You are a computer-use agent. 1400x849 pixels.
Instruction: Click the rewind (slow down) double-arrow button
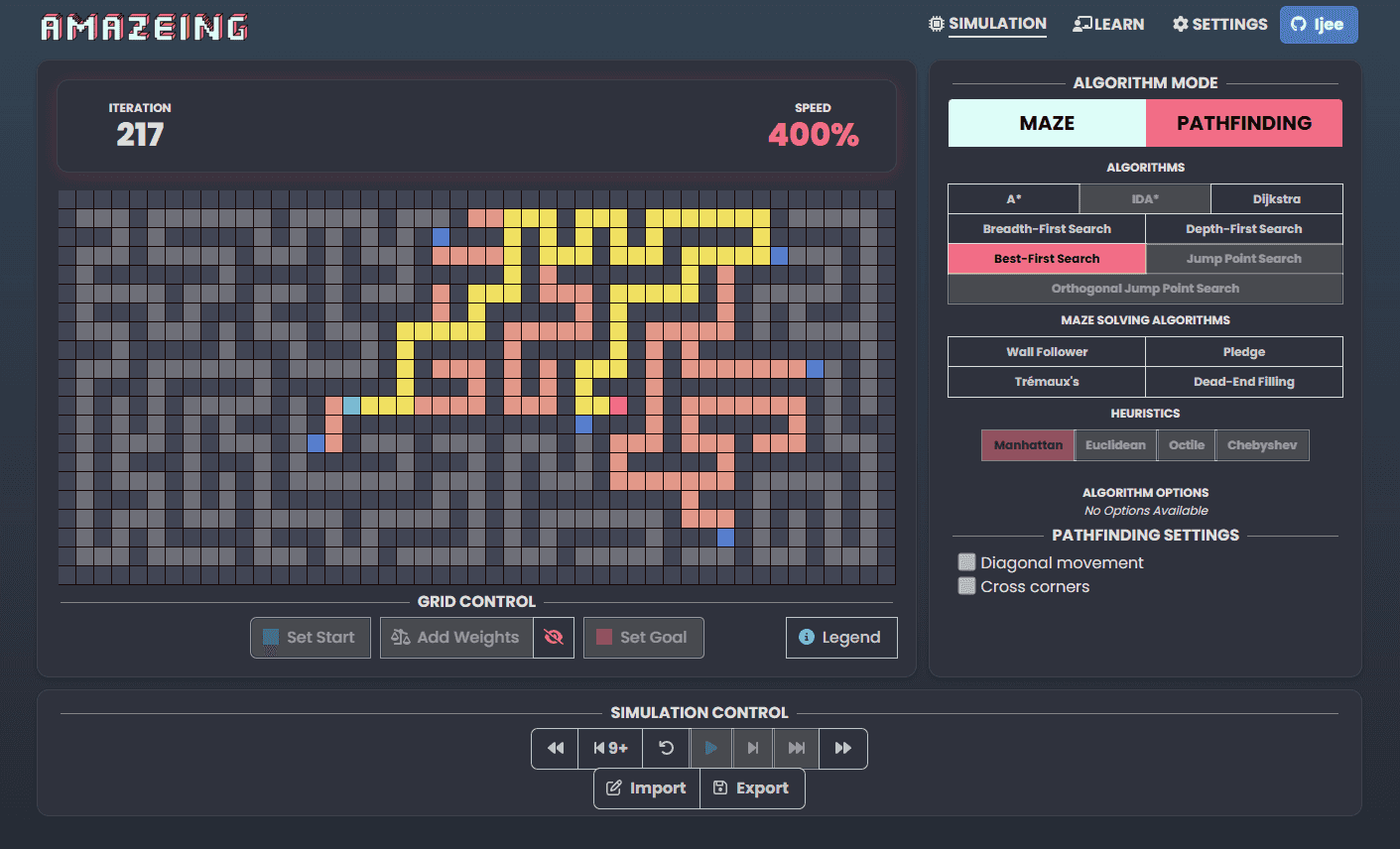556,749
